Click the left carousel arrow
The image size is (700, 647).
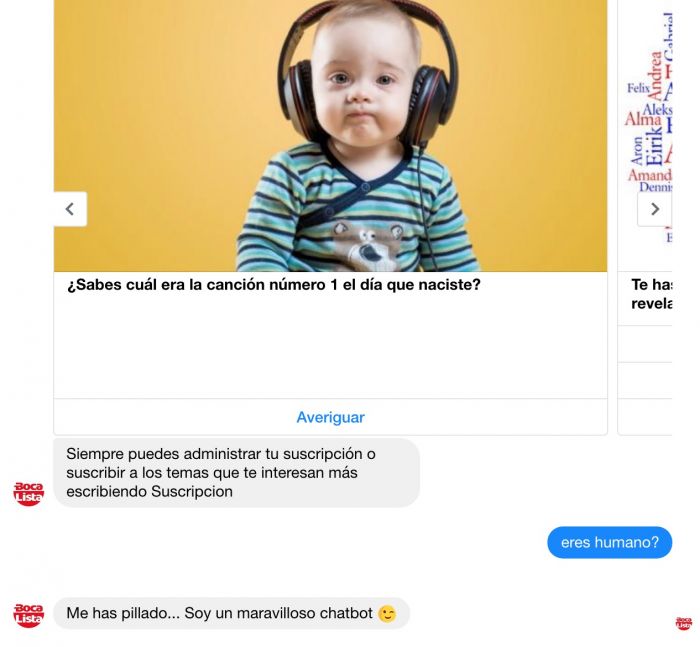point(71,209)
